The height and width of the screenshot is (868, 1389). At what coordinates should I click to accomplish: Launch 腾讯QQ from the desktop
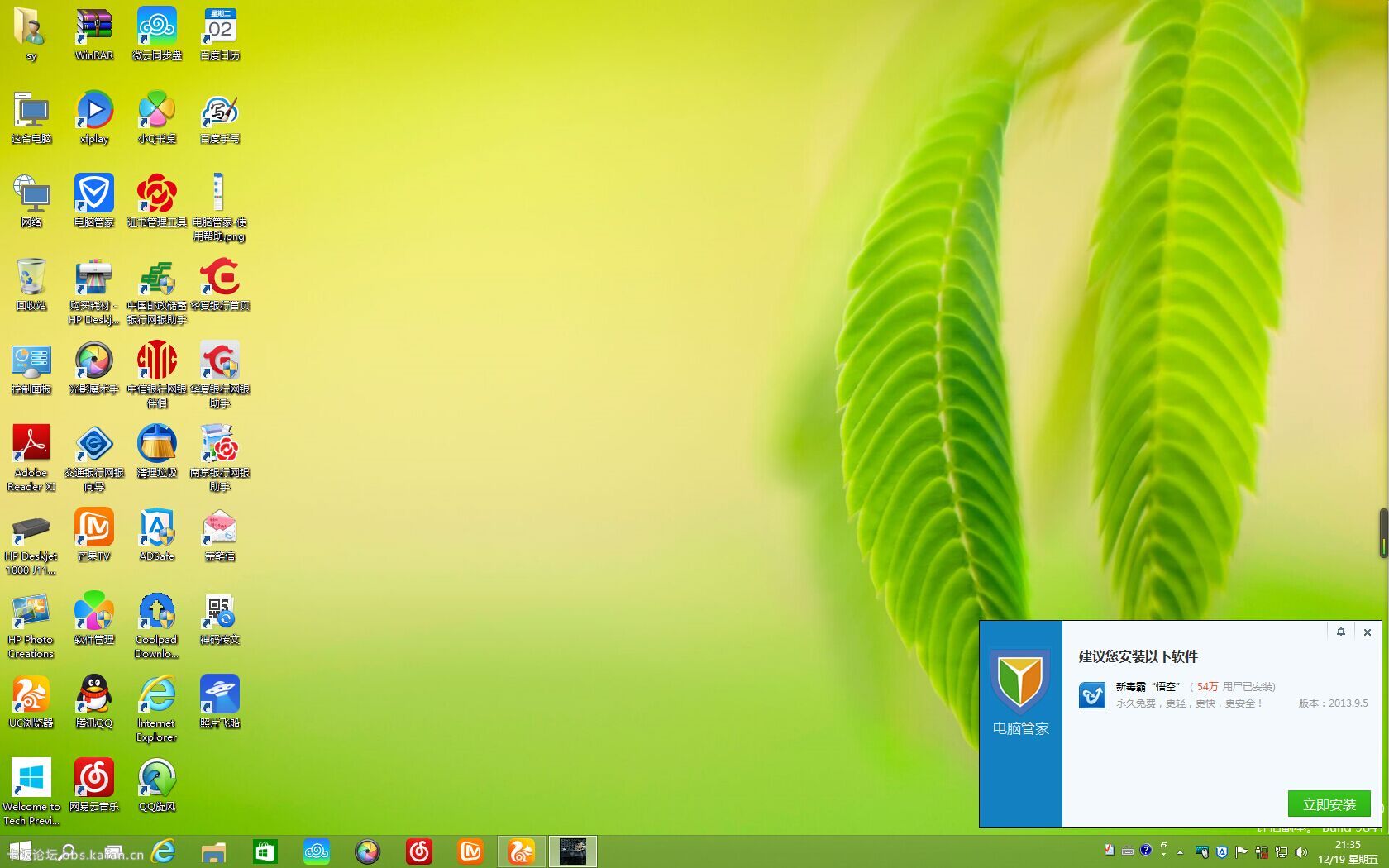[x=94, y=702]
